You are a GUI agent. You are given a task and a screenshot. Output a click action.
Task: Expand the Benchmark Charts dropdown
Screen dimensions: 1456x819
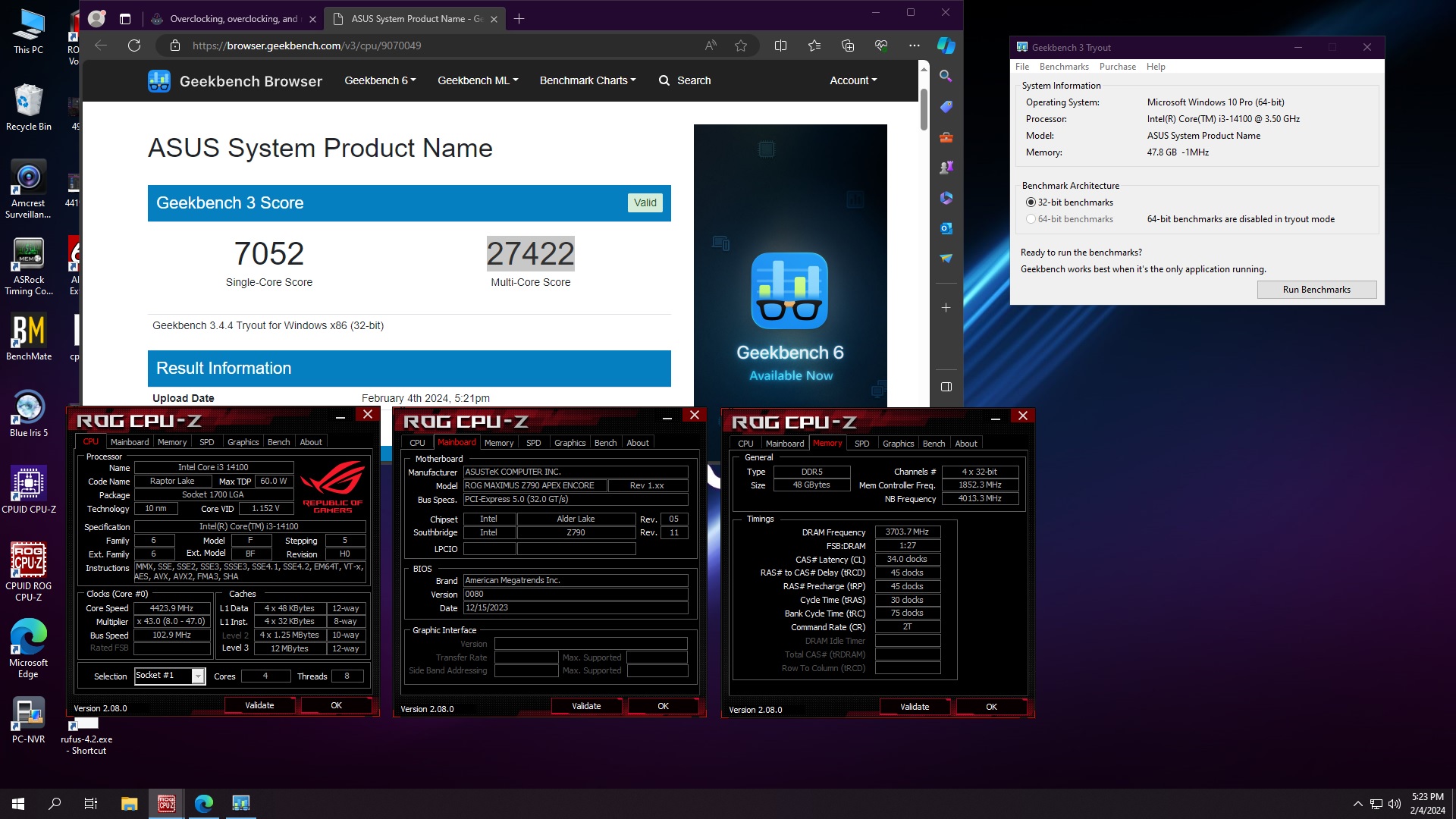click(588, 80)
